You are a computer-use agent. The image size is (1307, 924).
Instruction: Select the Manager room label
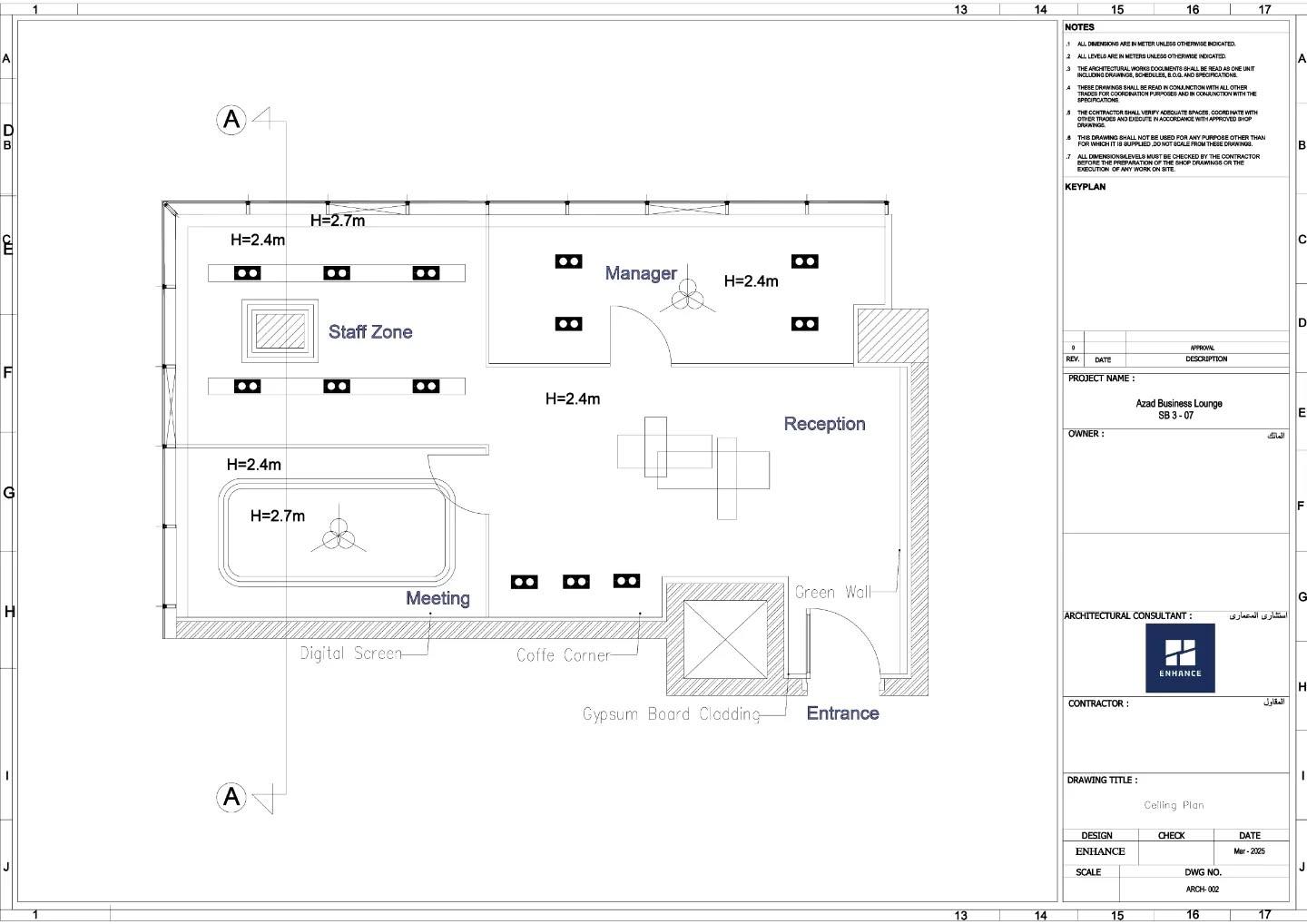click(x=641, y=273)
